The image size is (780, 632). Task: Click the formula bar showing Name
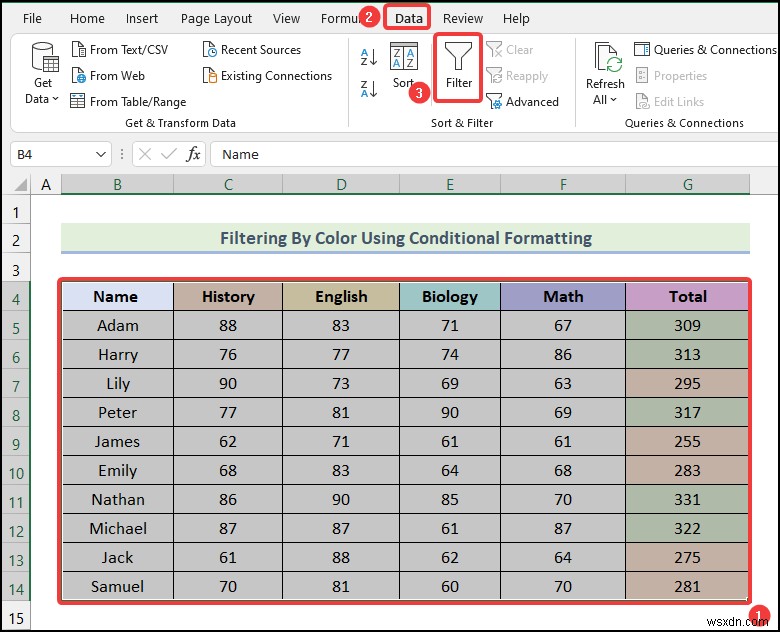click(494, 154)
